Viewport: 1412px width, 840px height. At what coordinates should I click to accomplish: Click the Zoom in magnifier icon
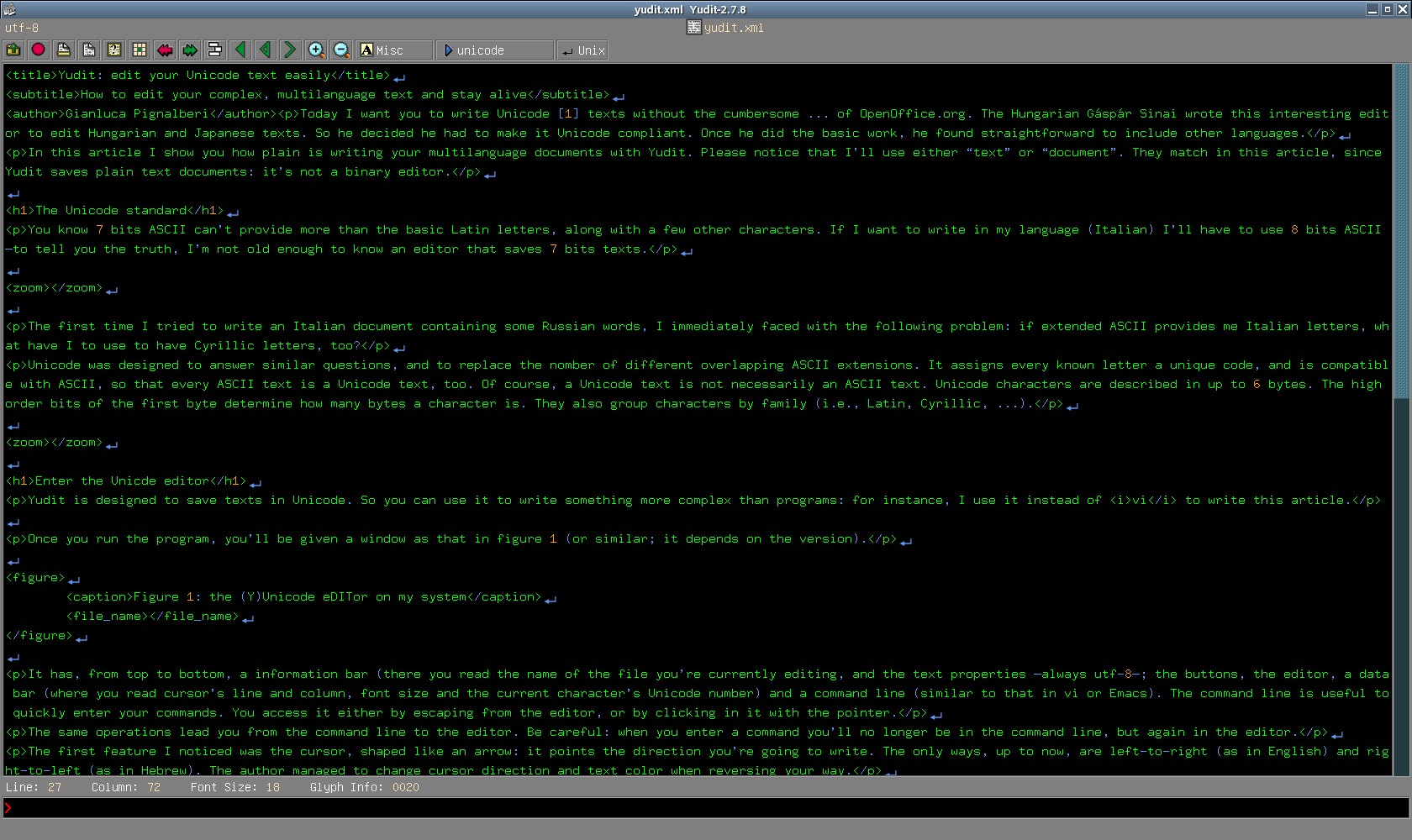[x=316, y=50]
